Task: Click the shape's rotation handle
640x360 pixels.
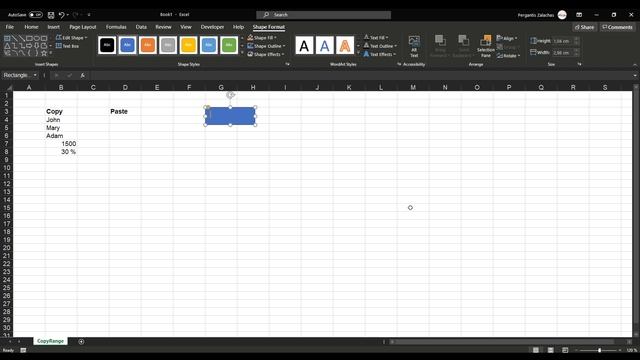Action: point(230,95)
